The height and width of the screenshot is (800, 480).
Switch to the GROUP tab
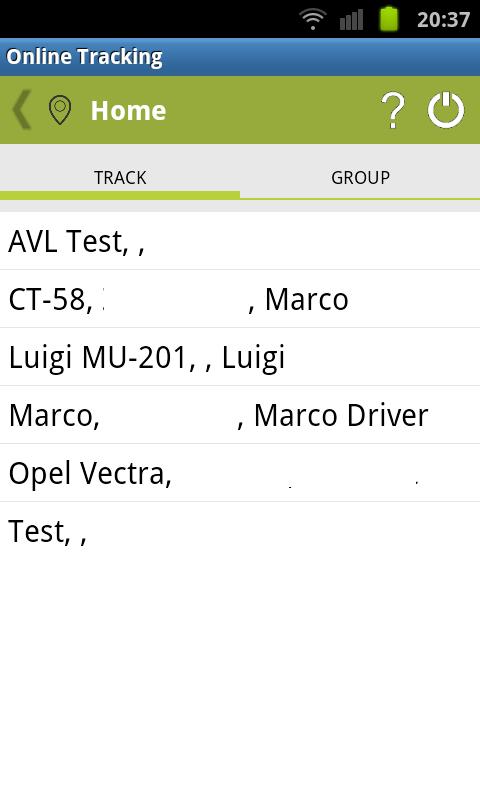pyautogui.click(x=360, y=178)
